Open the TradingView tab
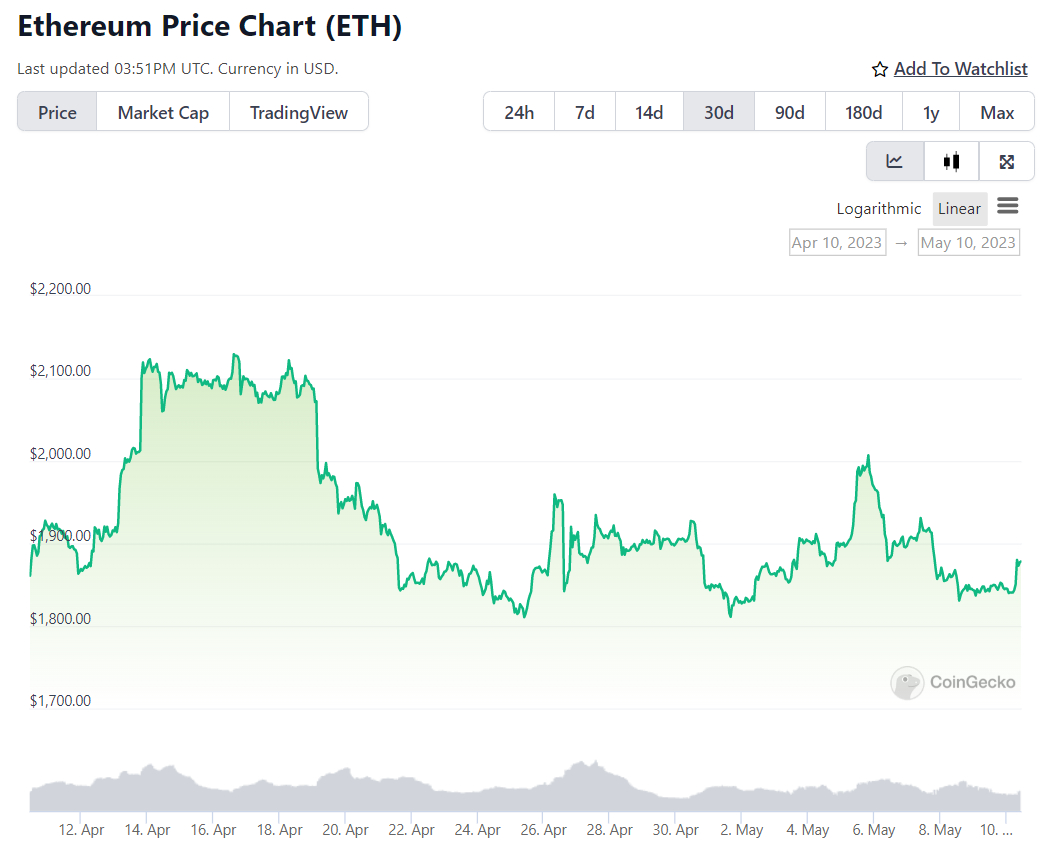The image size is (1046, 846). point(299,112)
